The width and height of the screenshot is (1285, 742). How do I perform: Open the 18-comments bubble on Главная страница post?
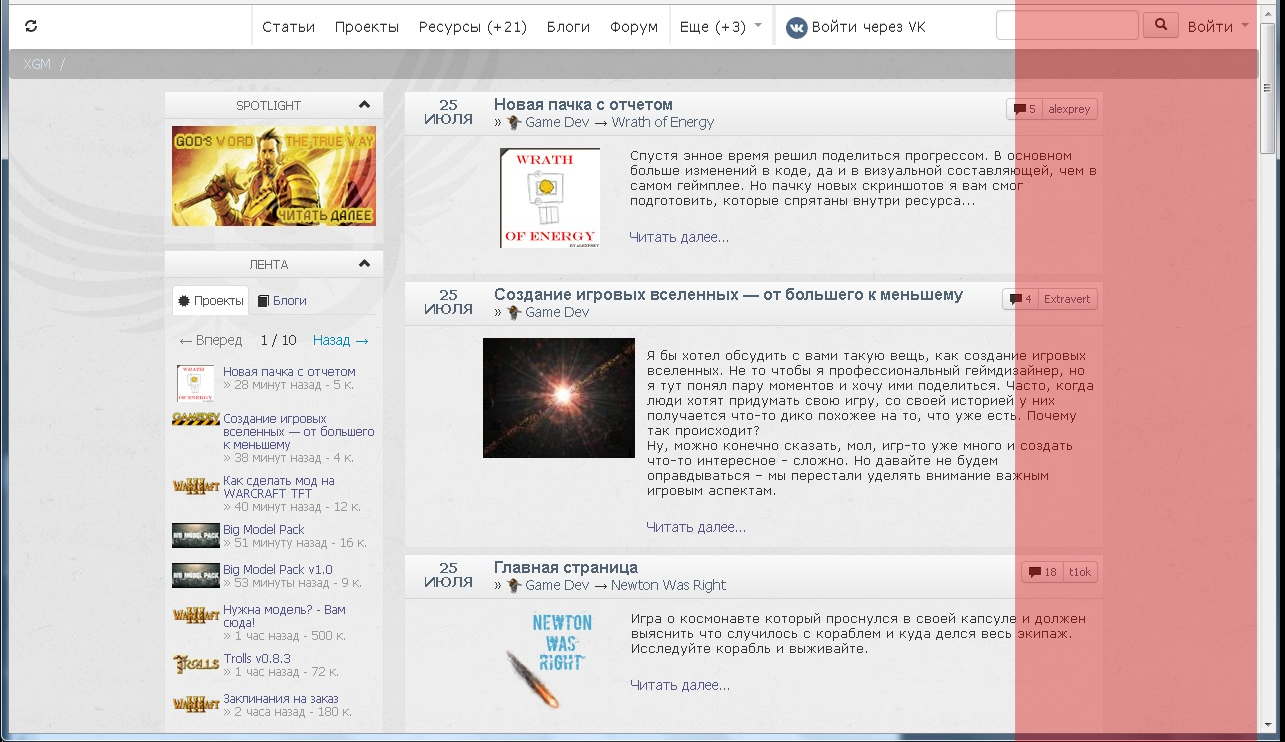pyautogui.click(x=1042, y=572)
